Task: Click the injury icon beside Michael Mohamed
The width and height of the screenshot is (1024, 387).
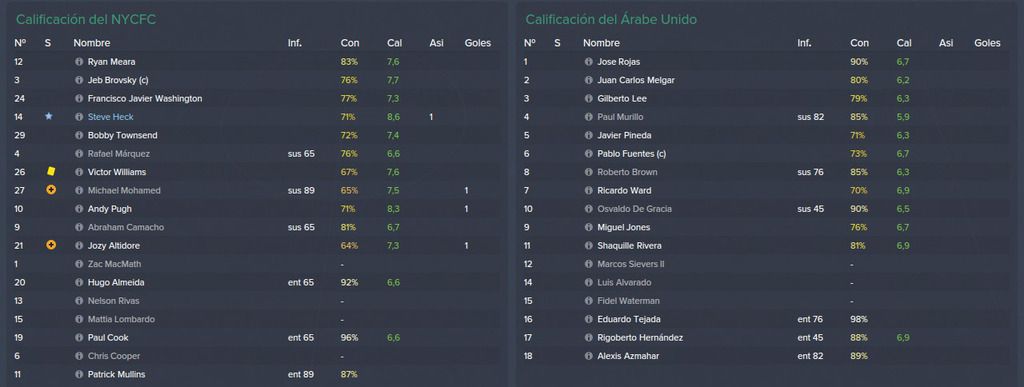Action: point(51,190)
